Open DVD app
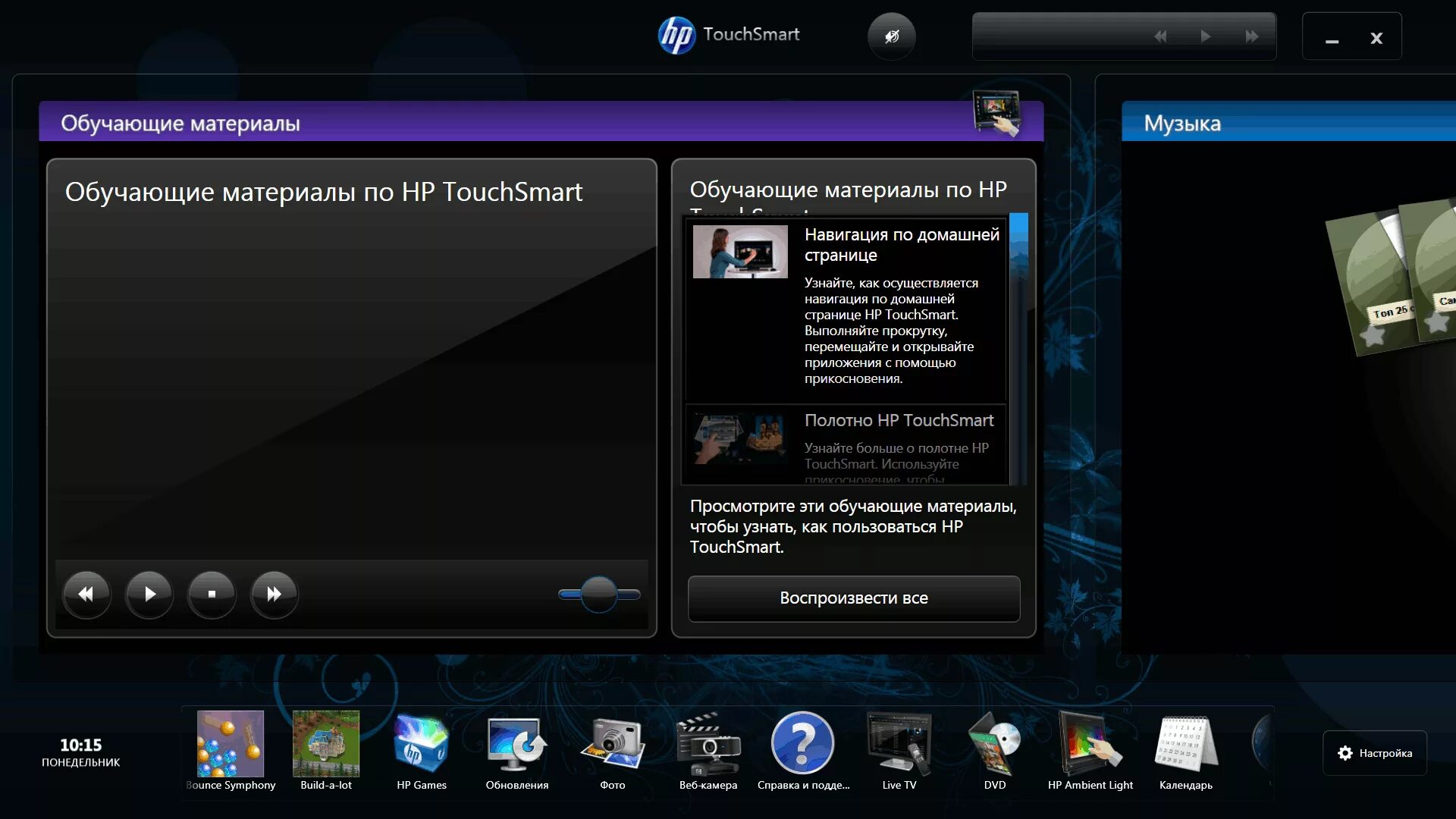 [x=995, y=751]
